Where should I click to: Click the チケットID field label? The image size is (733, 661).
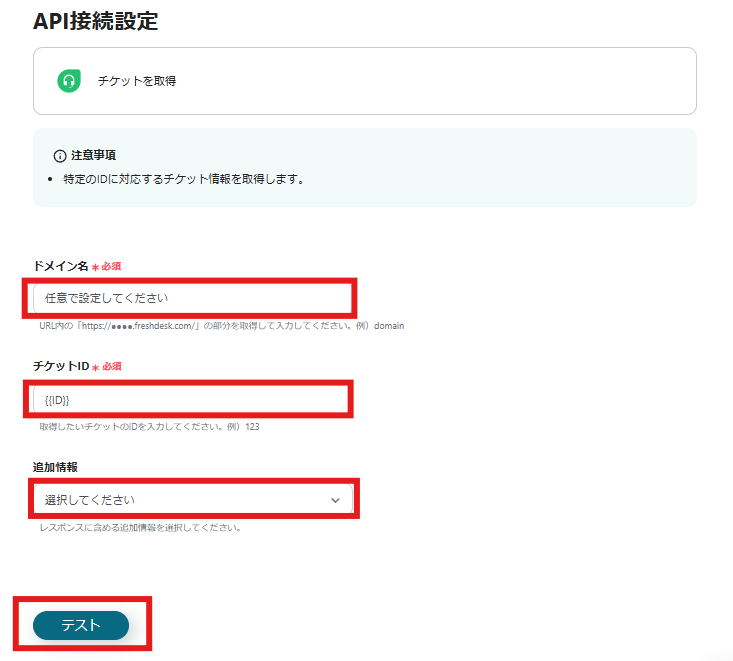pyautogui.click(x=61, y=366)
